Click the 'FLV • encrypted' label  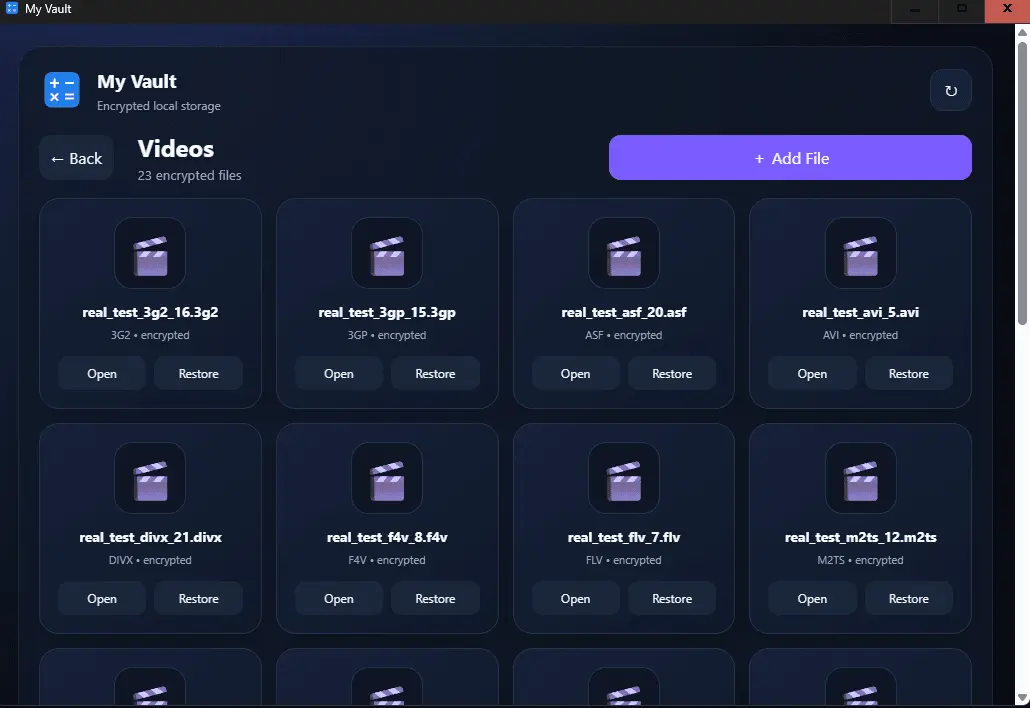click(623, 560)
